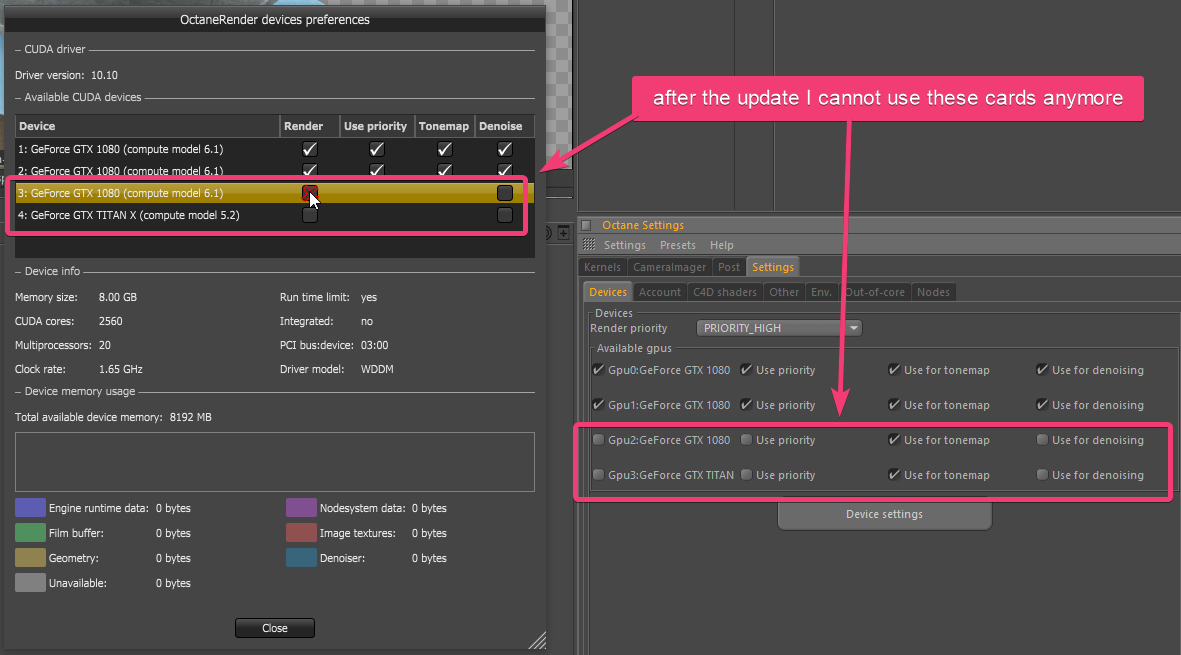Click the Device settings button
This screenshot has width=1181, height=655.
tap(884, 515)
